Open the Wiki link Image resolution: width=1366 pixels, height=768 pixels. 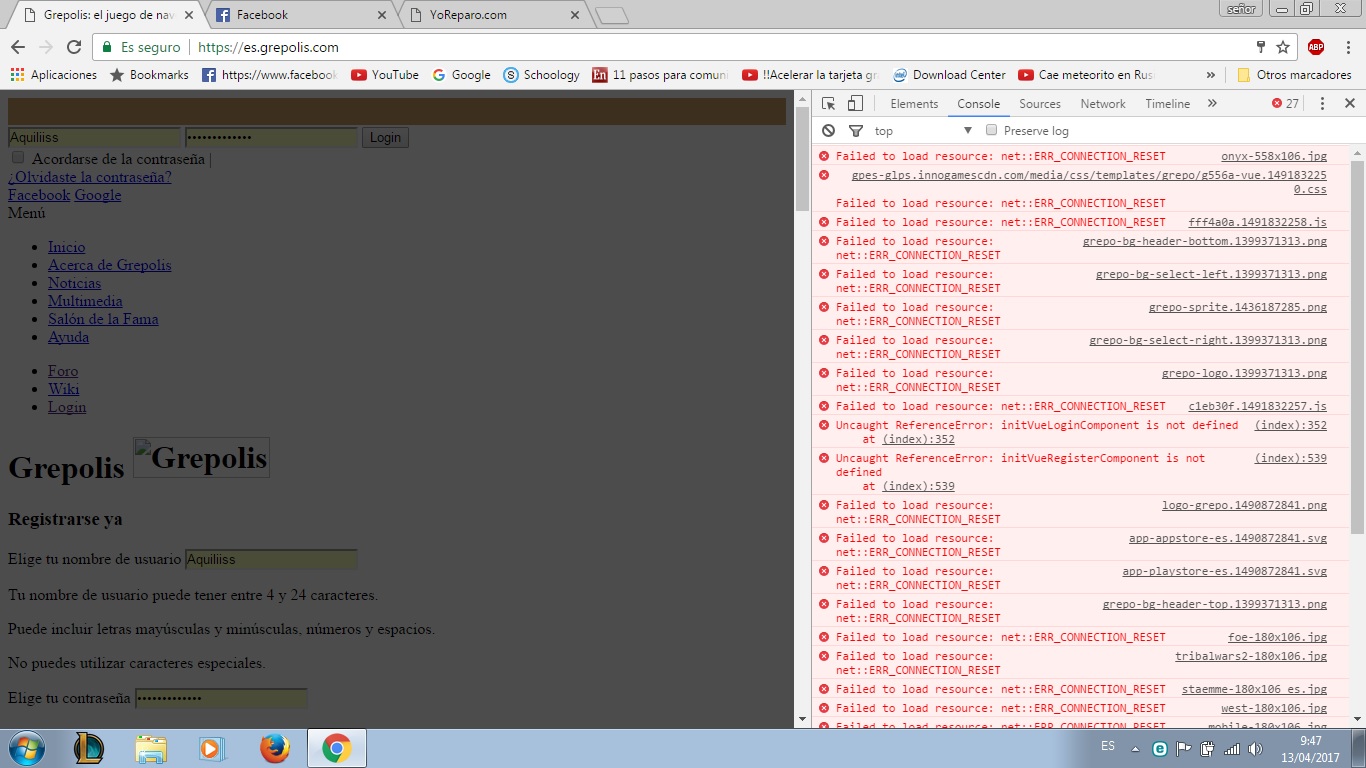63,389
